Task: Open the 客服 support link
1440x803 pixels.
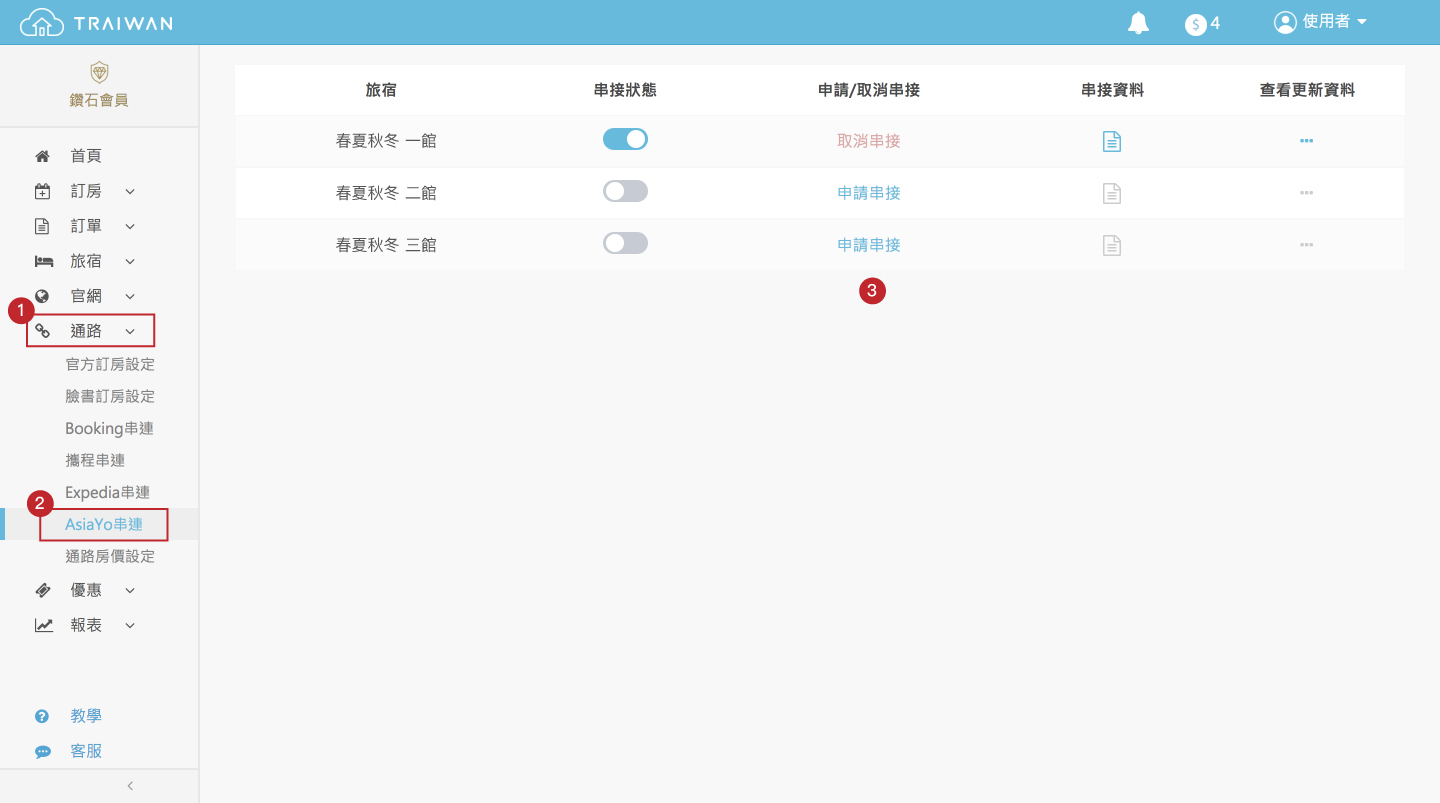Action: (86, 751)
